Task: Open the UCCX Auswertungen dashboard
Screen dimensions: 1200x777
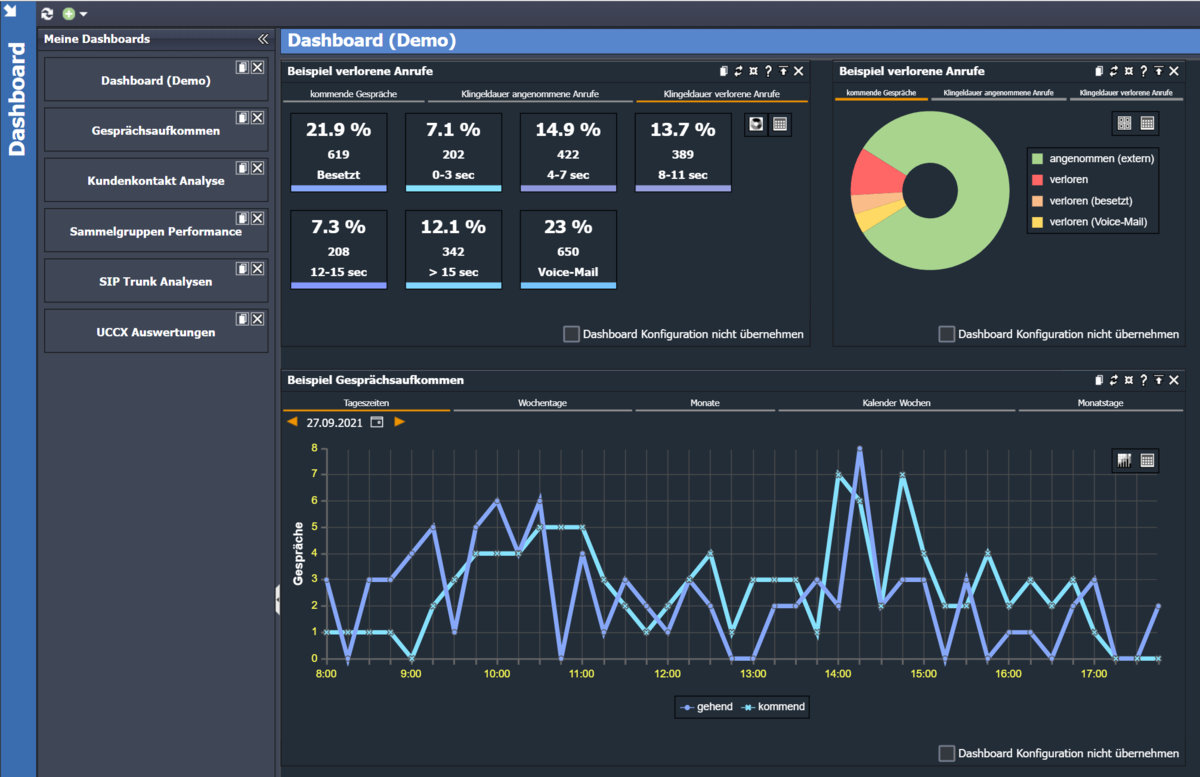Action: pyautogui.click(x=156, y=332)
